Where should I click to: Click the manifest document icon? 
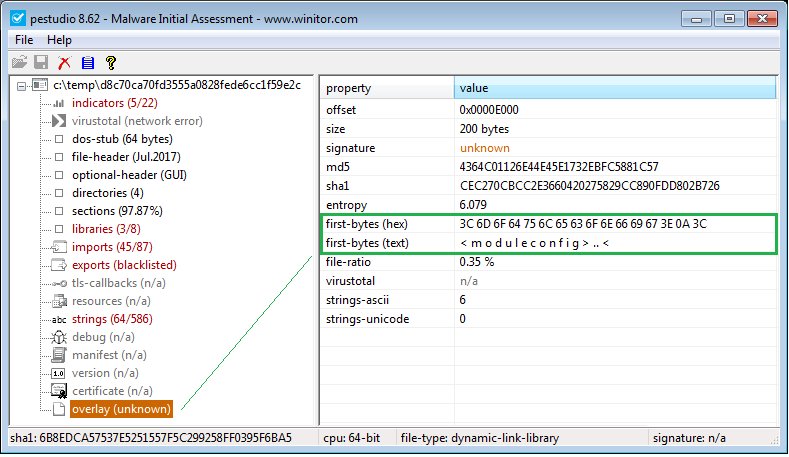tap(59, 355)
